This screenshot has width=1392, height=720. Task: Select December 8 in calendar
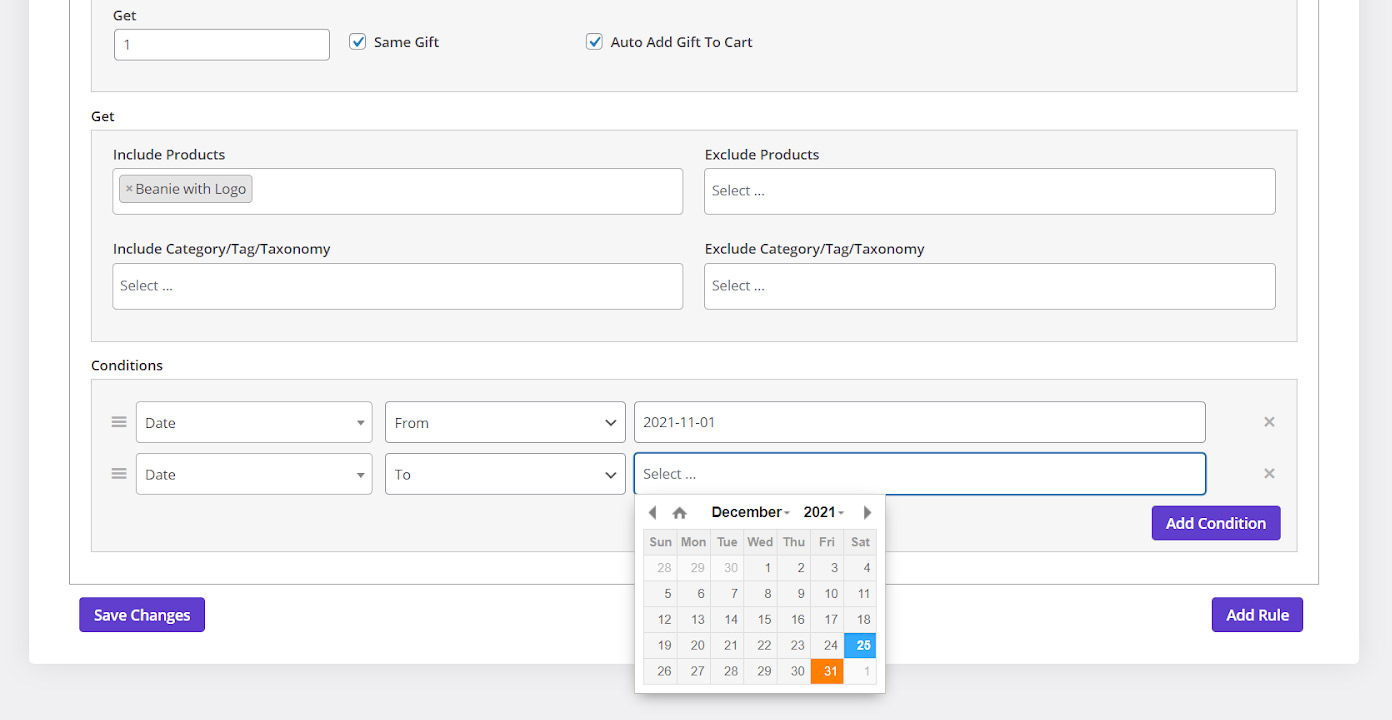click(x=760, y=593)
